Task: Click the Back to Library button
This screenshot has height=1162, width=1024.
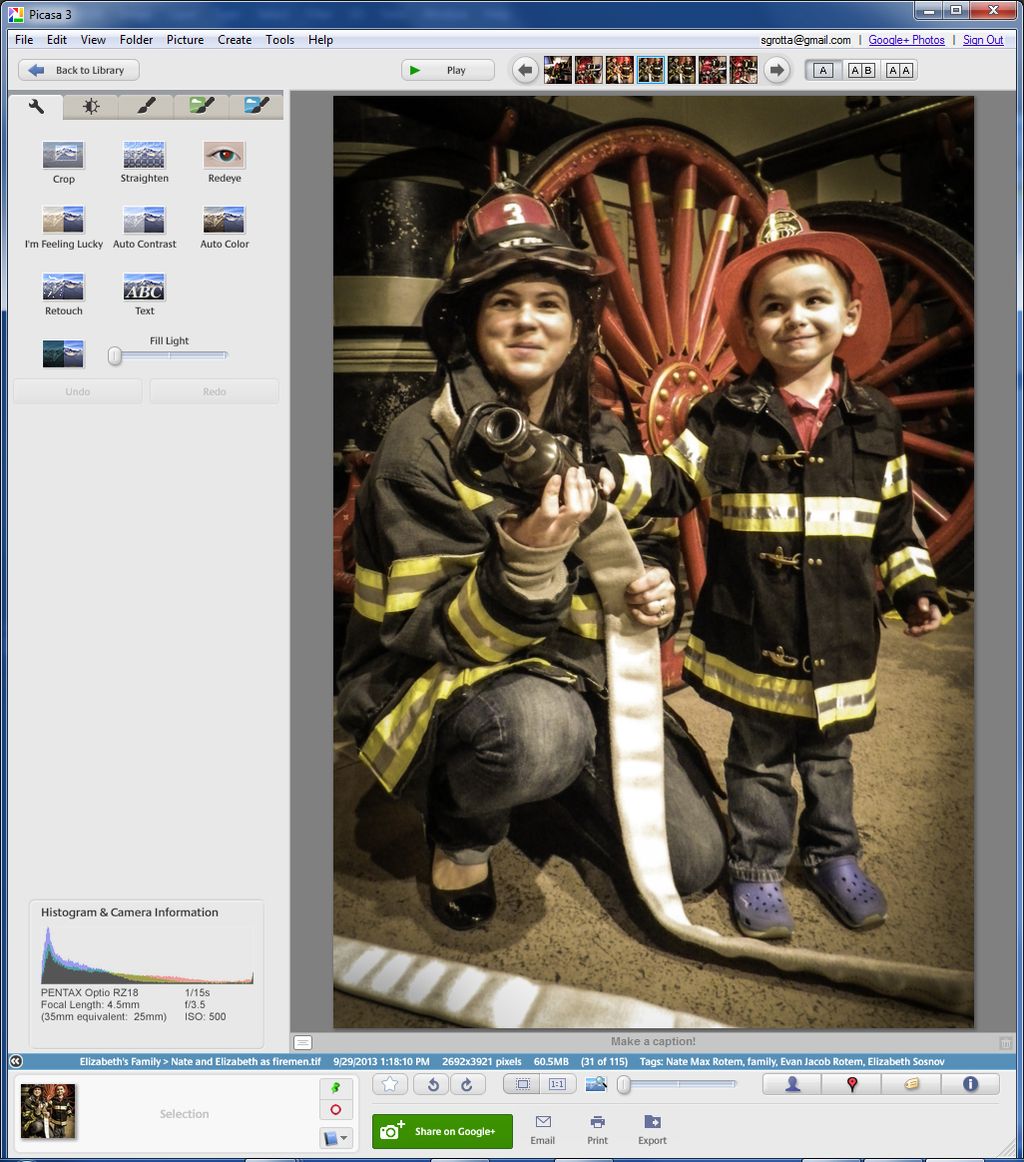Action: tap(78, 70)
